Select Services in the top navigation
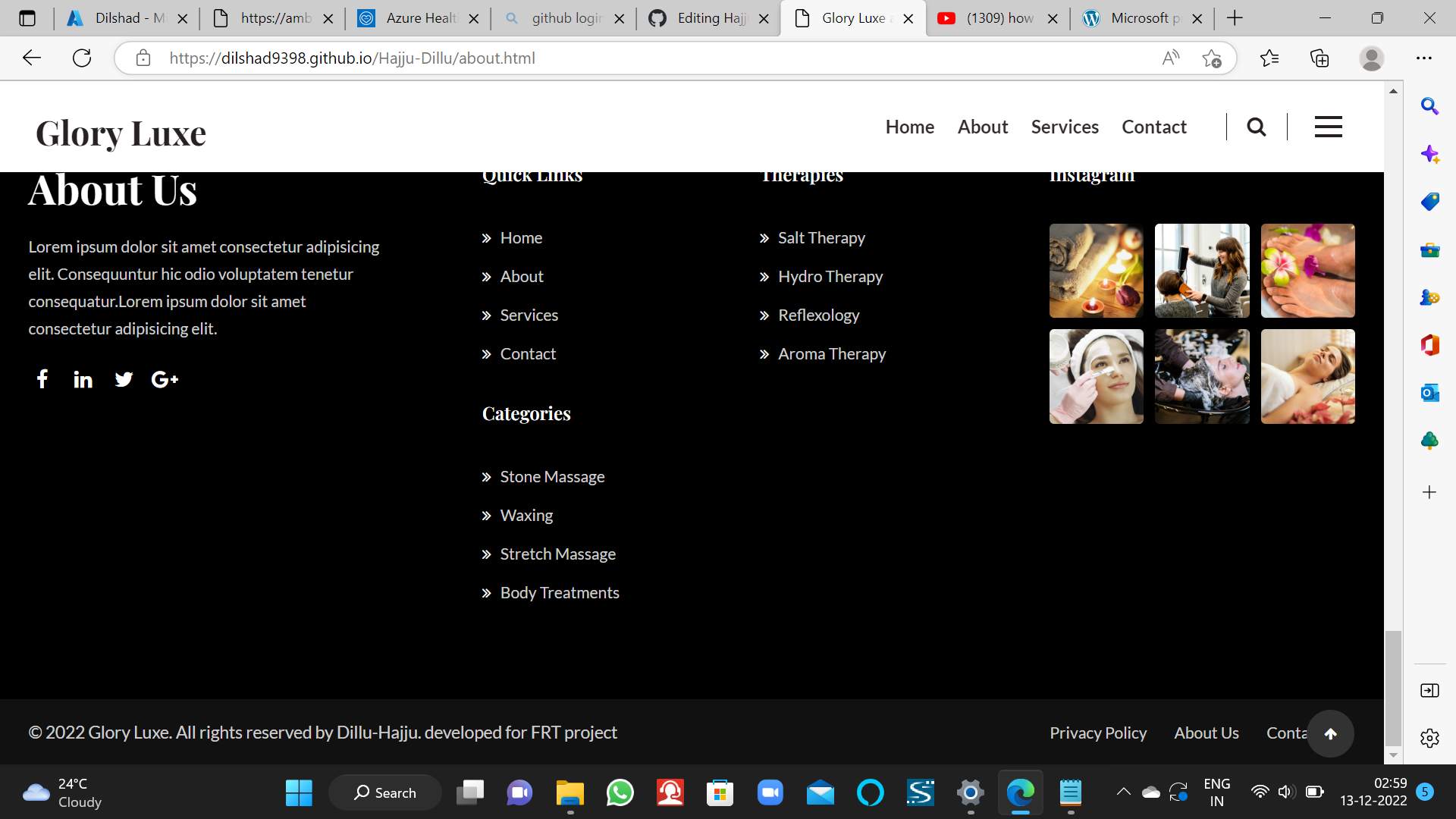Viewport: 1456px width, 819px height. point(1064,127)
